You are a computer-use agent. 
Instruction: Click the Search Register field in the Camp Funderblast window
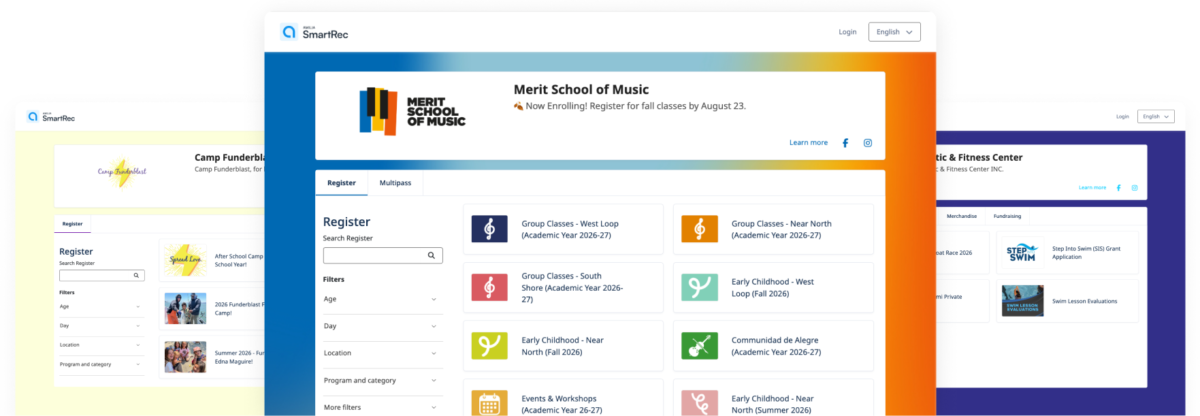tap(102, 275)
